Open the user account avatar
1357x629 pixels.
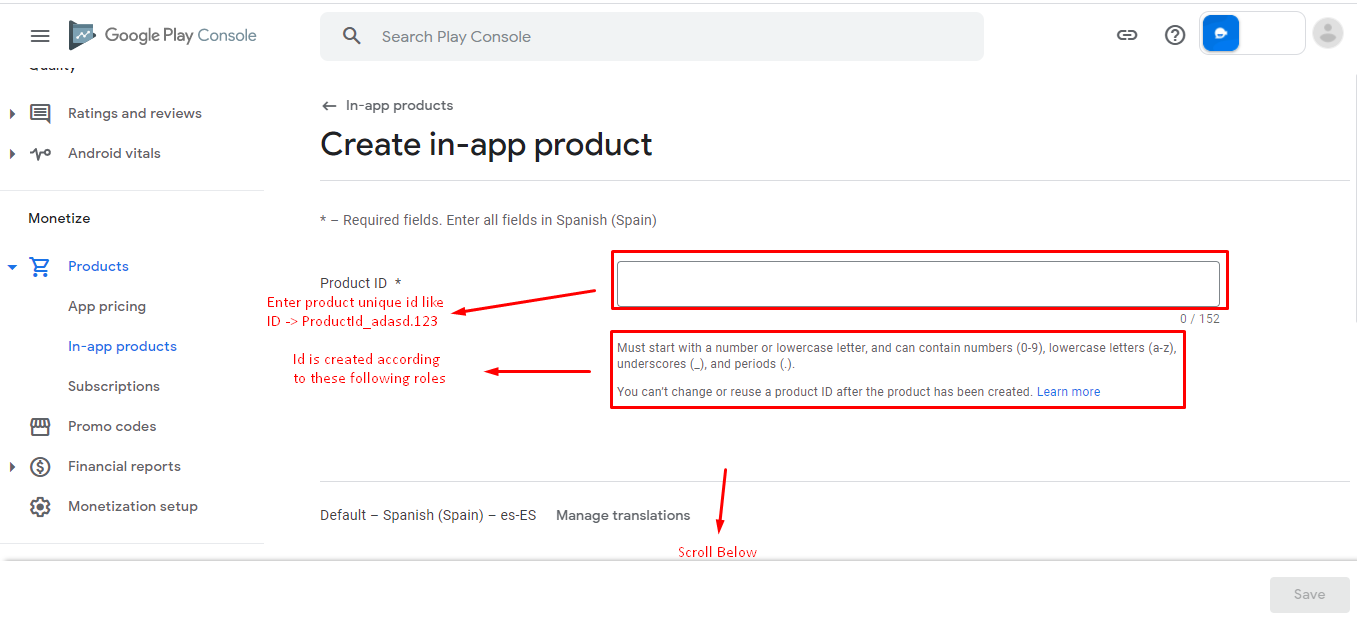(1328, 33)
